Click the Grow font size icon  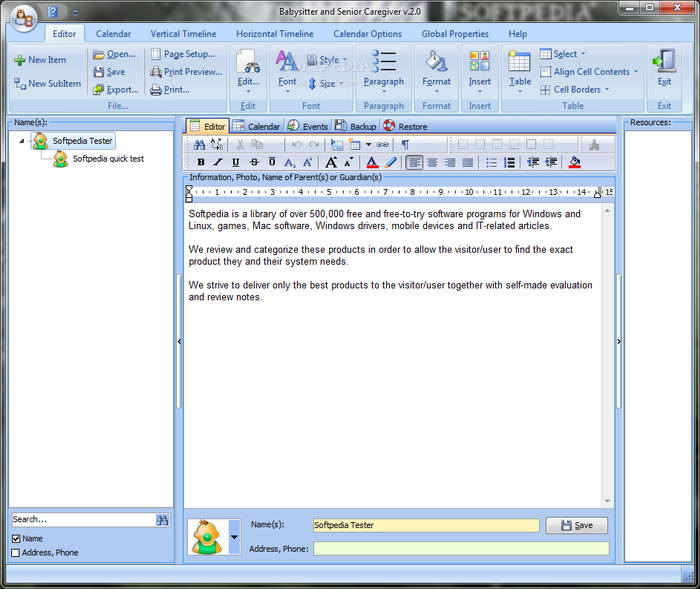[331, 163]
